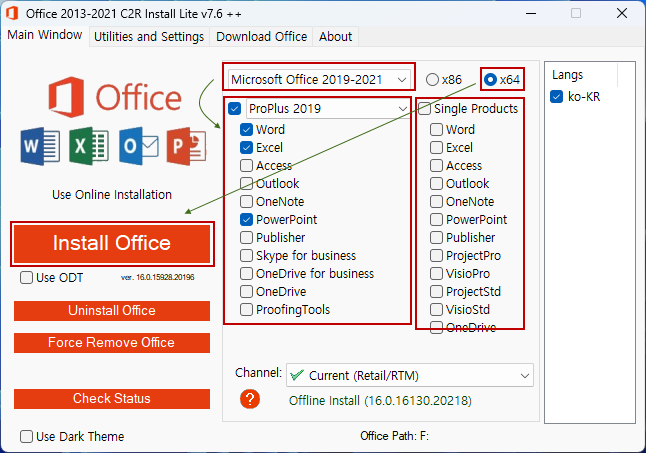Click the Outlook application icon
646x453 pixels.
point(139,146)
